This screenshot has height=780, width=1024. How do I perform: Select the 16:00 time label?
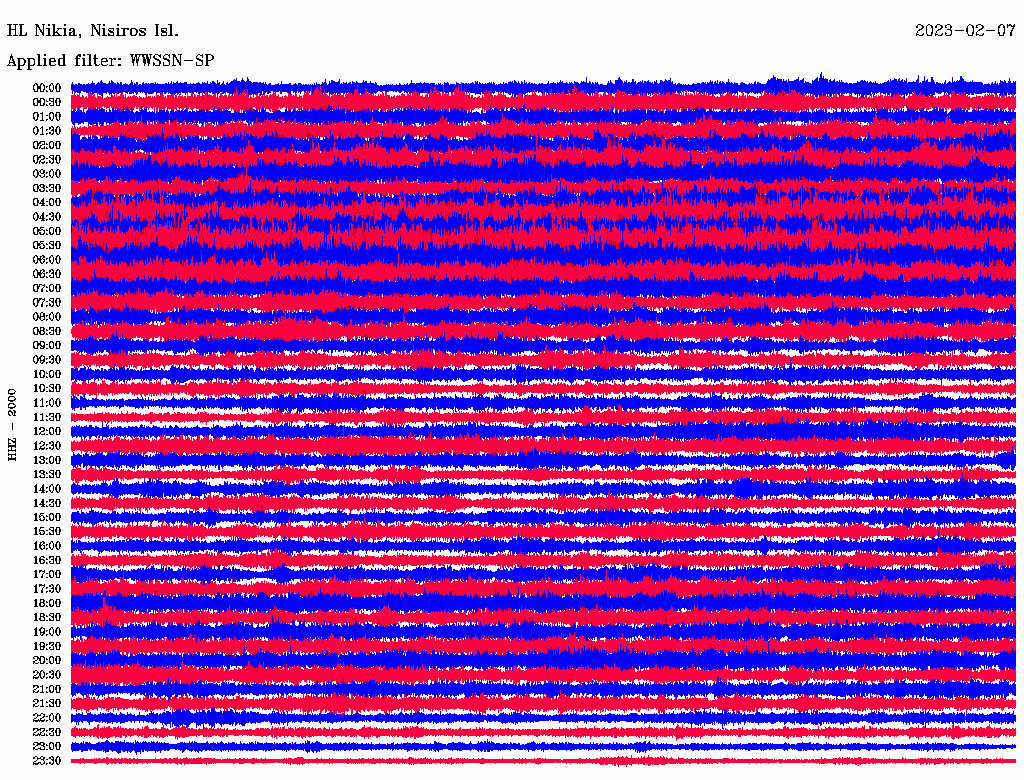(47, 546)
